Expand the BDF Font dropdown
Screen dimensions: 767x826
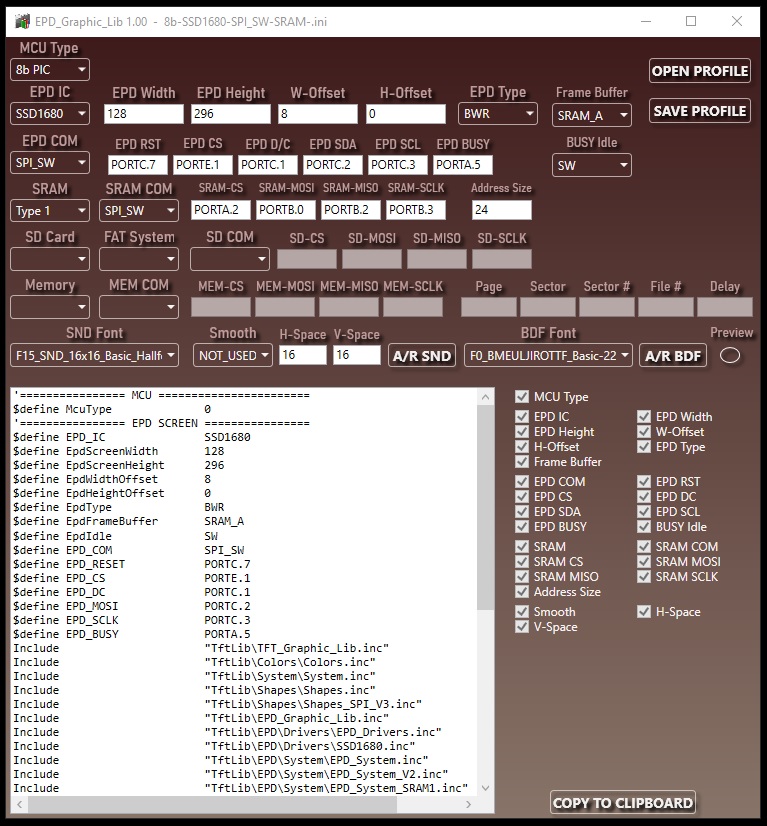tap(548, 356)
